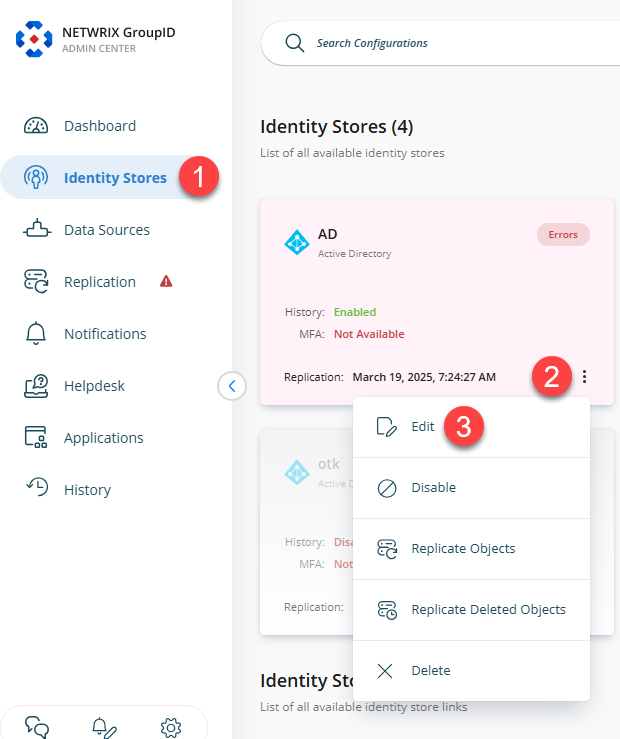Click the Data Sources icon
This screenshot has height=739, width=620.
click(x=37, y=229)
